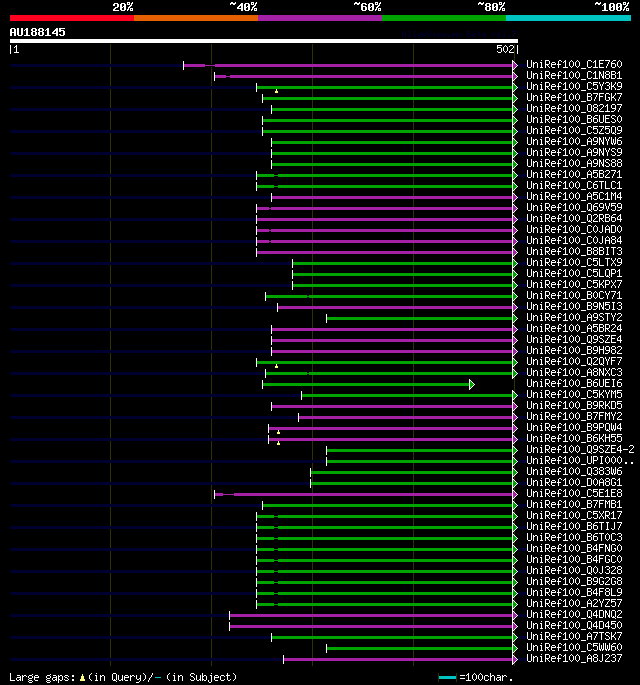The width and height of the screenshot is (640, 685).
Task: Click the red 20% identity legend bar
Action: pyautogui.click(x=72, y=18)
